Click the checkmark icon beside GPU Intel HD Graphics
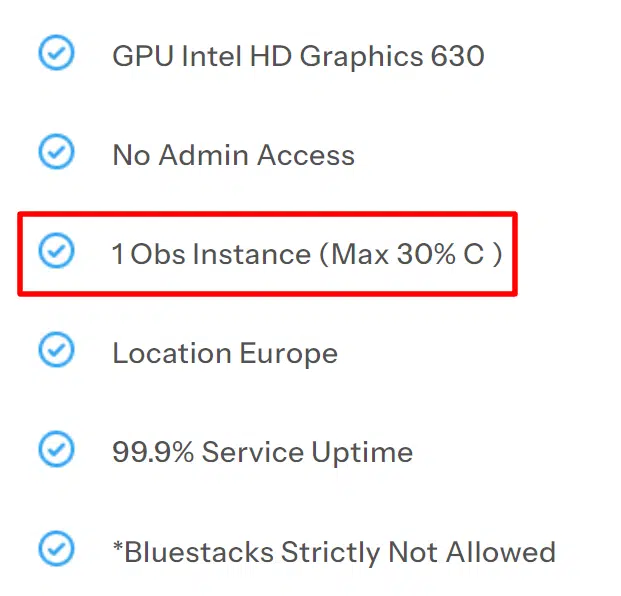This screenshot has width=621, height=596. 56,53
